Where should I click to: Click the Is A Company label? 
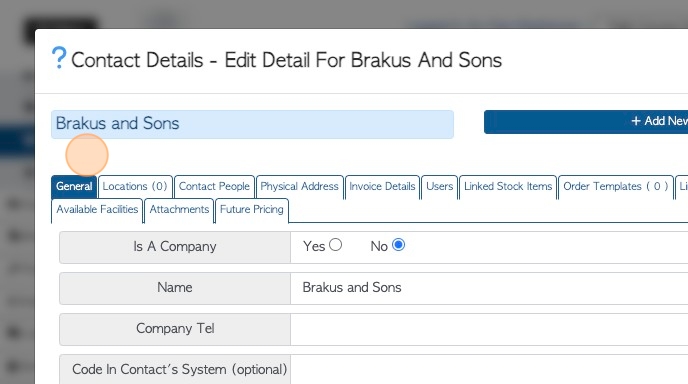click(175, 247)
